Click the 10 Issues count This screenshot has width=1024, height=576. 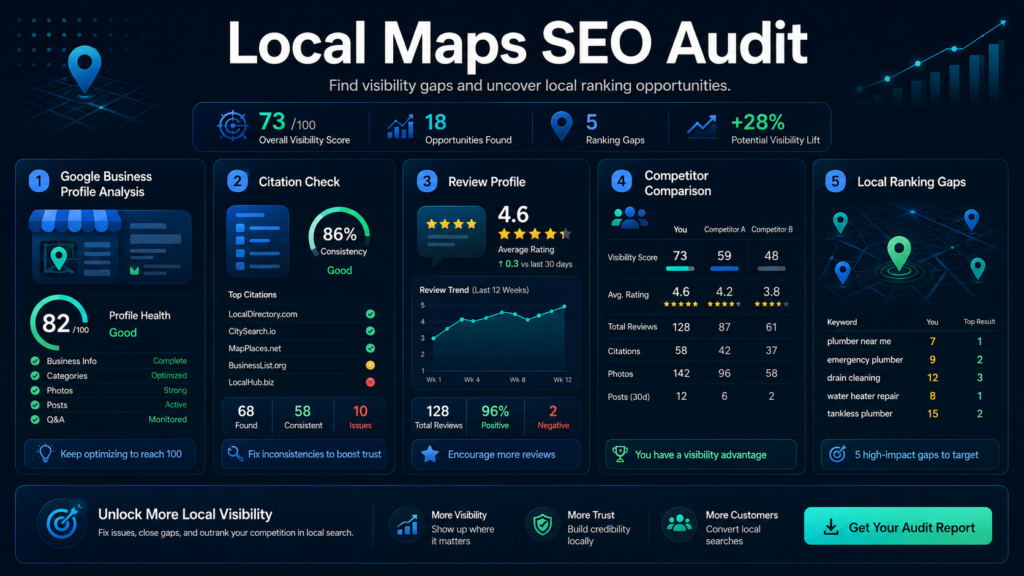click(360, 417)
